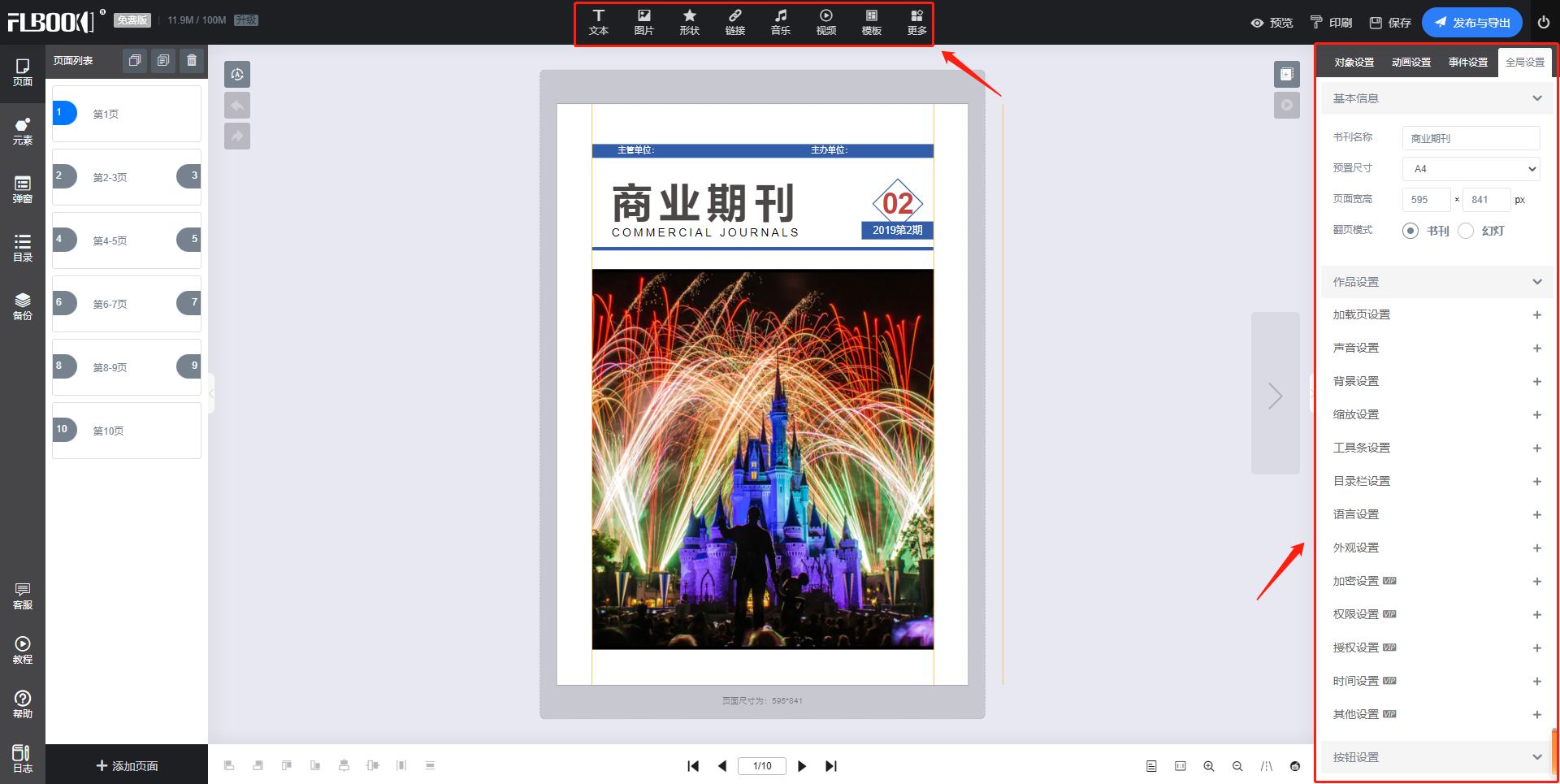This screenshot has width=1560, height=784.
Task: Click the 保存 save button
Action: 1390,23
